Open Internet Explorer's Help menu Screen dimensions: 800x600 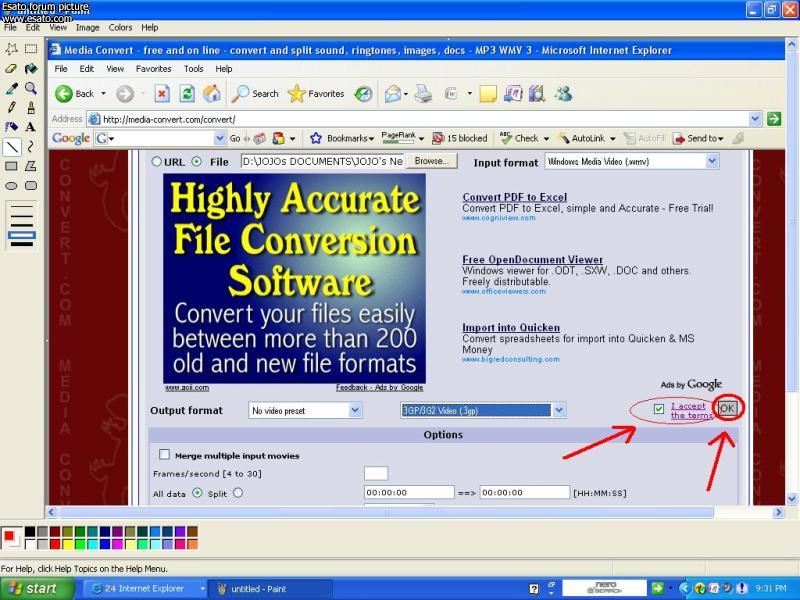pyautogui.click(x=224, y=69)
